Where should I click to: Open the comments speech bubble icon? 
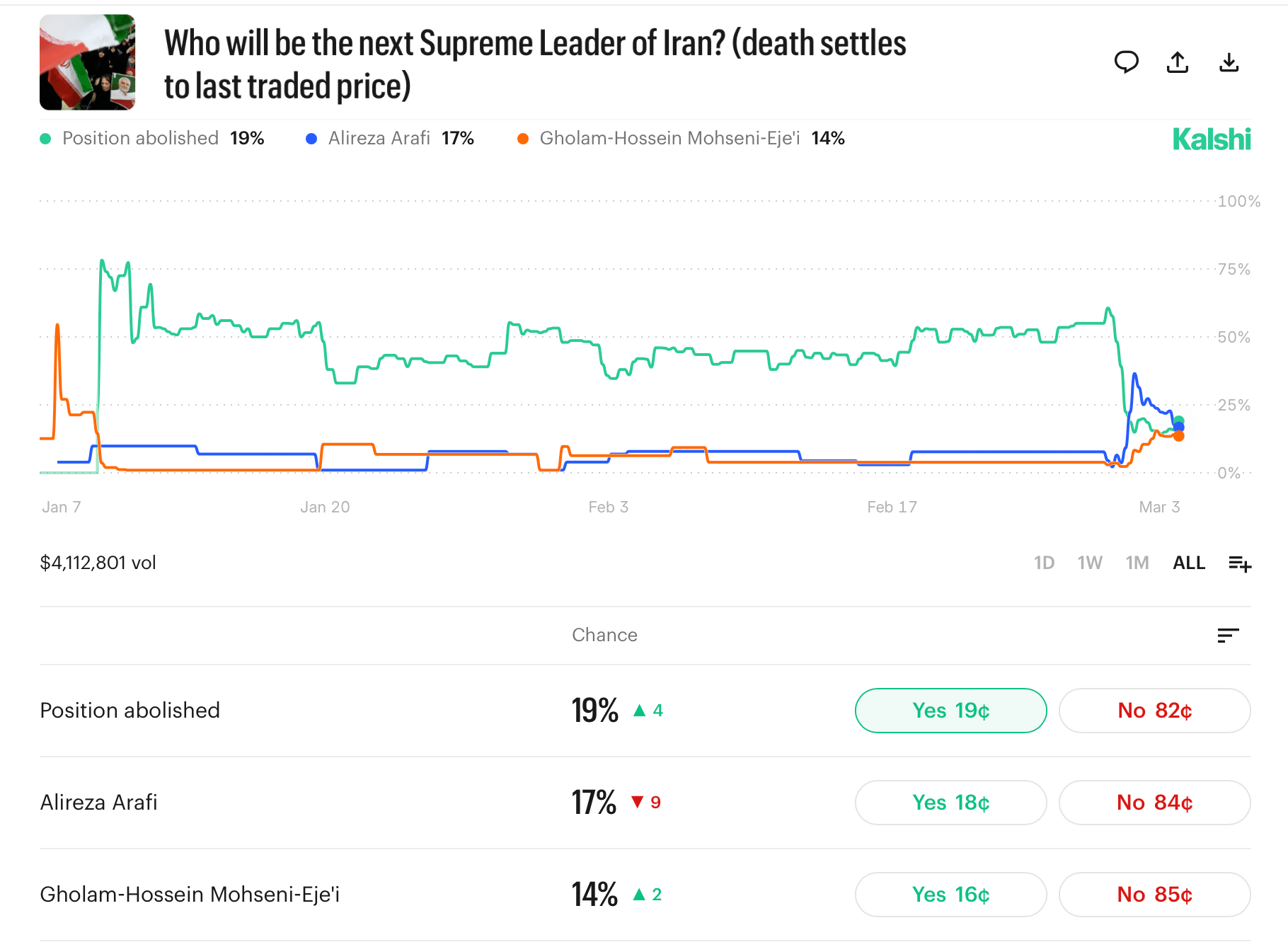click(x=1127, y=62)
